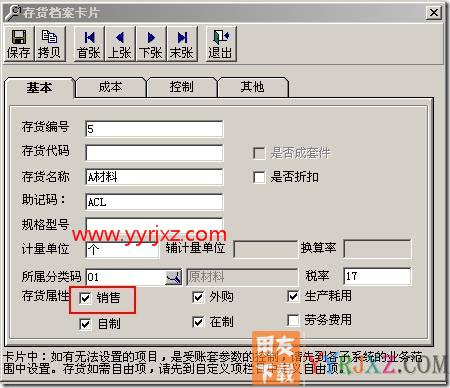This screenshot has height=388, width=450.
Task: Click the 保存 (Save) toolbar icon
Action: point(19,44)
